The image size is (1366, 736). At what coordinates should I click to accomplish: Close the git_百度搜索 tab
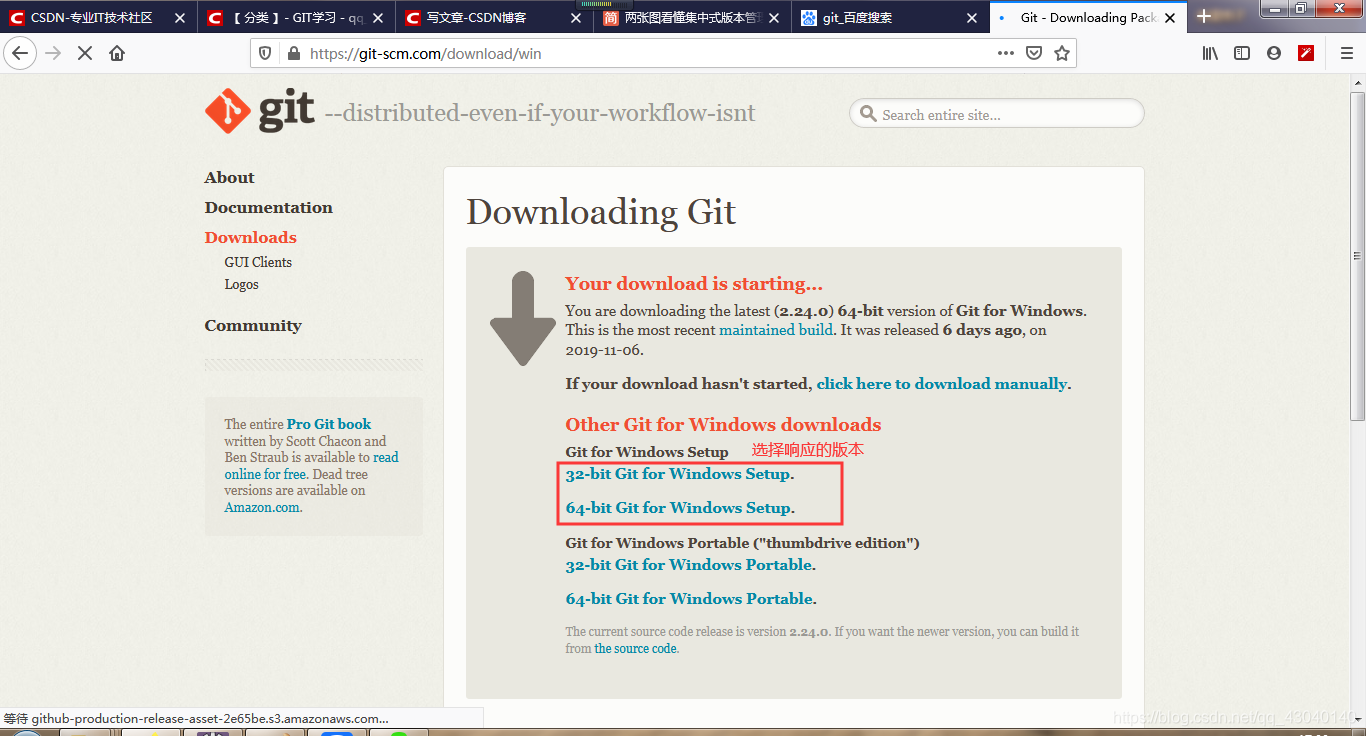tap(973, 18)
